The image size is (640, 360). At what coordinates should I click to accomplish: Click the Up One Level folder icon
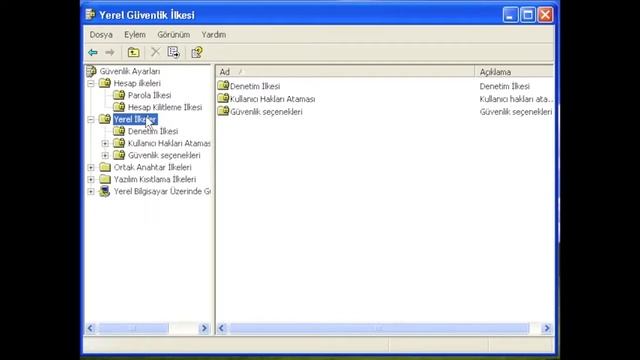pyautogui.click(x=133, y=52)
